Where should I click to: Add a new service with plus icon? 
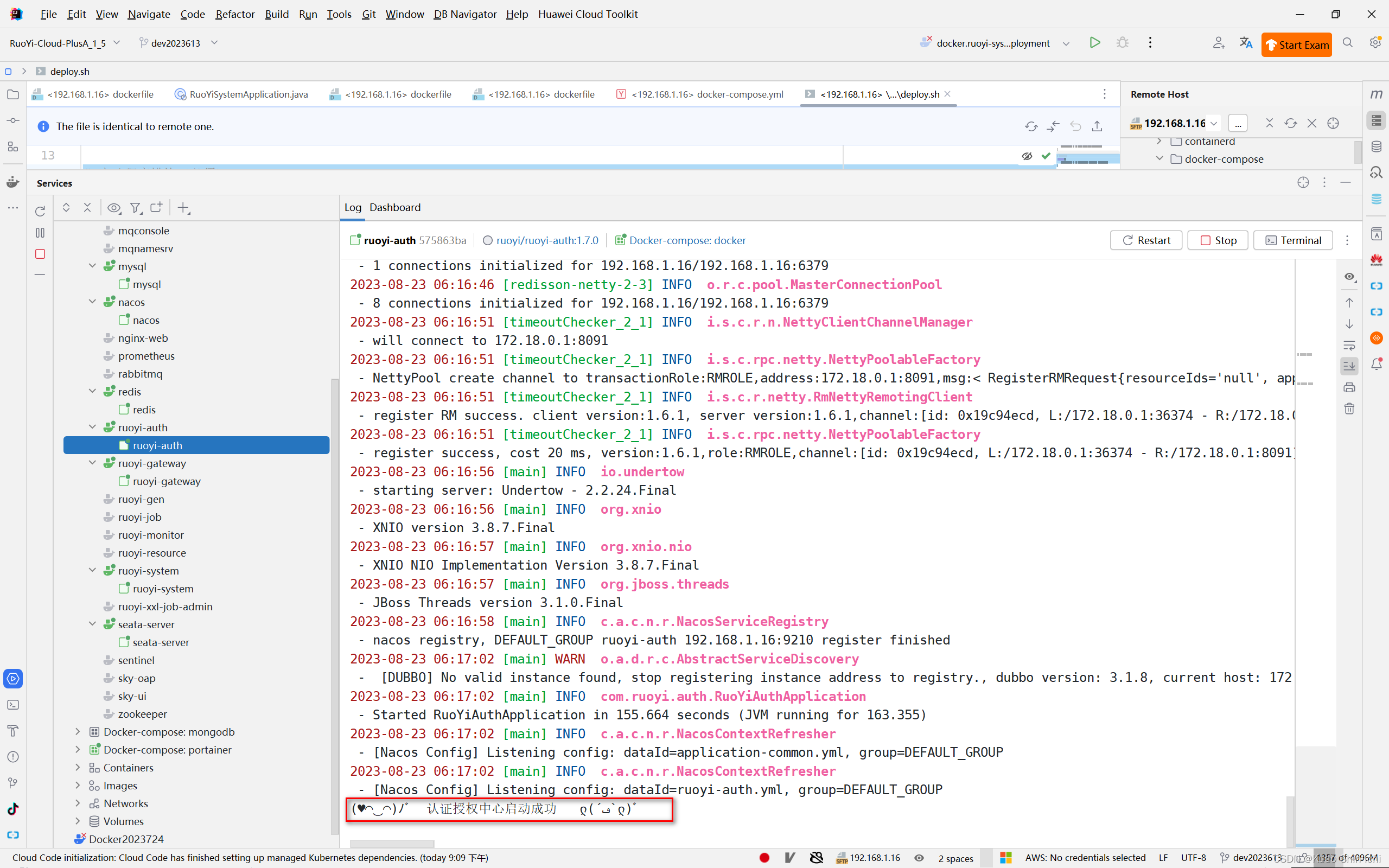tap(183, 207)
